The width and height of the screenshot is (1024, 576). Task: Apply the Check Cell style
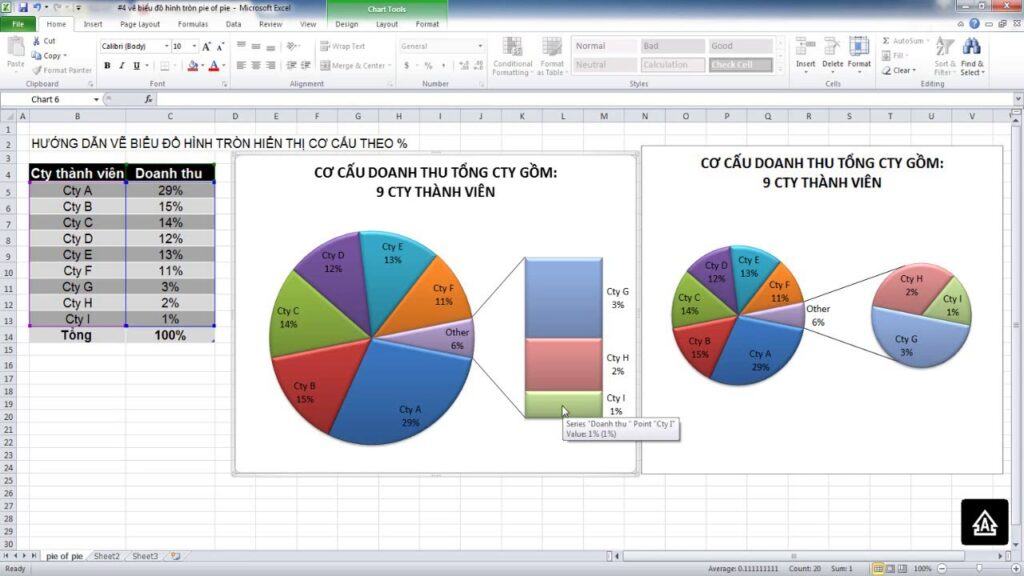click(741, 65)
